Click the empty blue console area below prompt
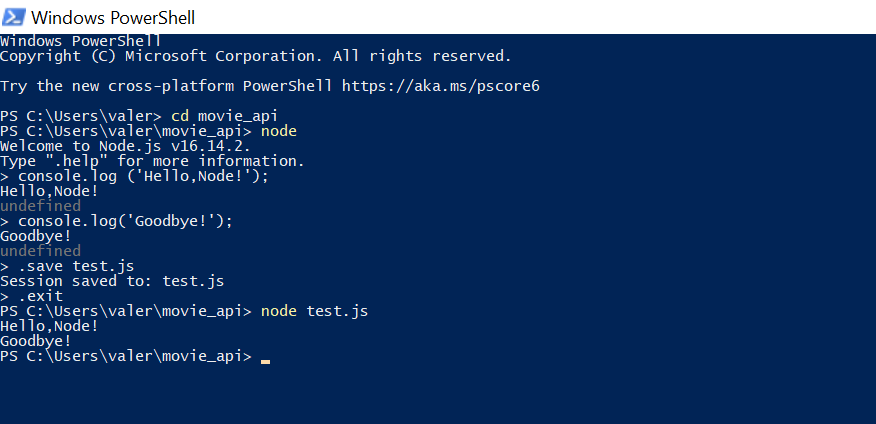Image resolution: width=876 pixels, height=424 pixels. pyautogui.click(x=438, y=394)
